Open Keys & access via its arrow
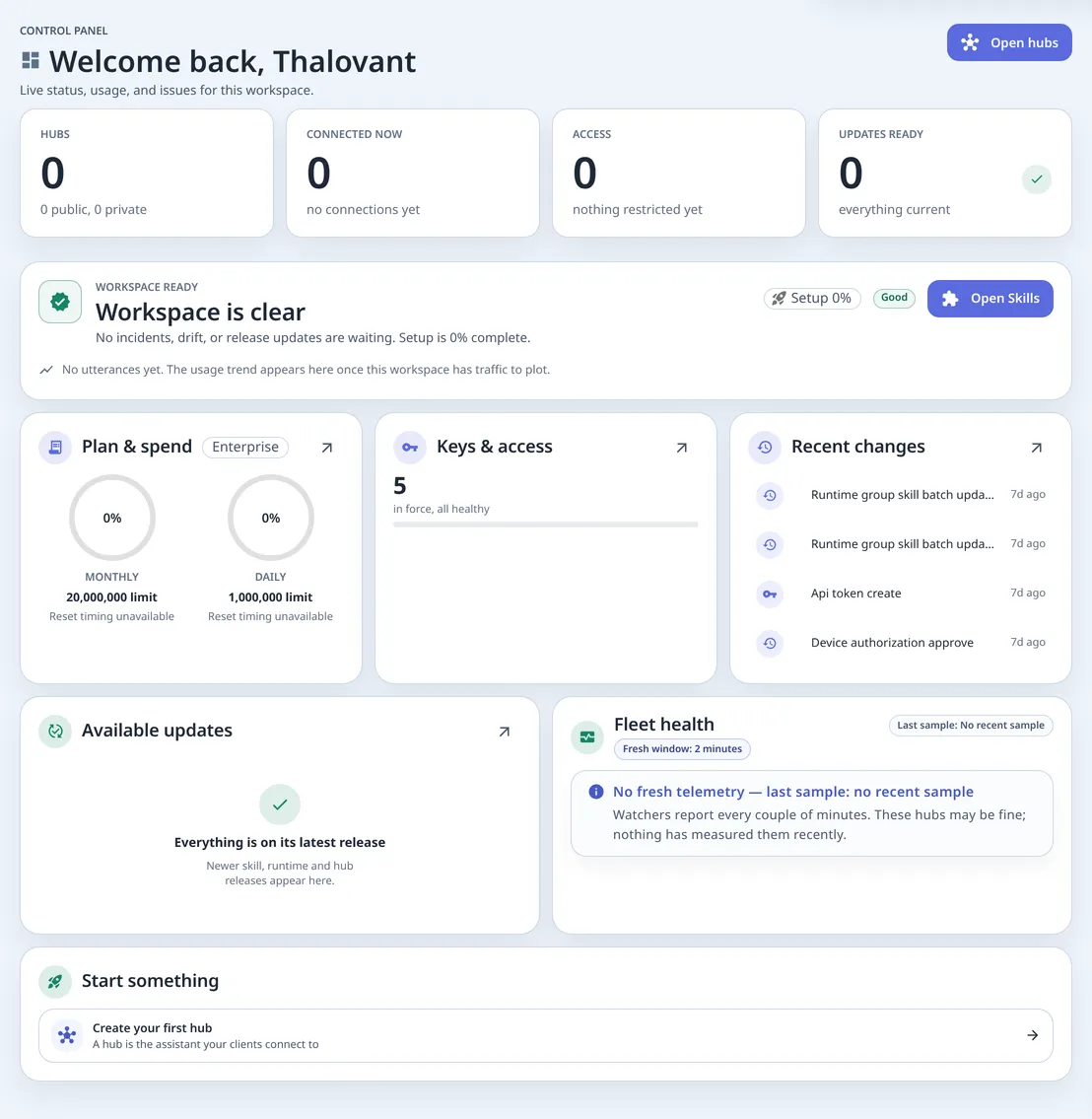 click(681, 448)
